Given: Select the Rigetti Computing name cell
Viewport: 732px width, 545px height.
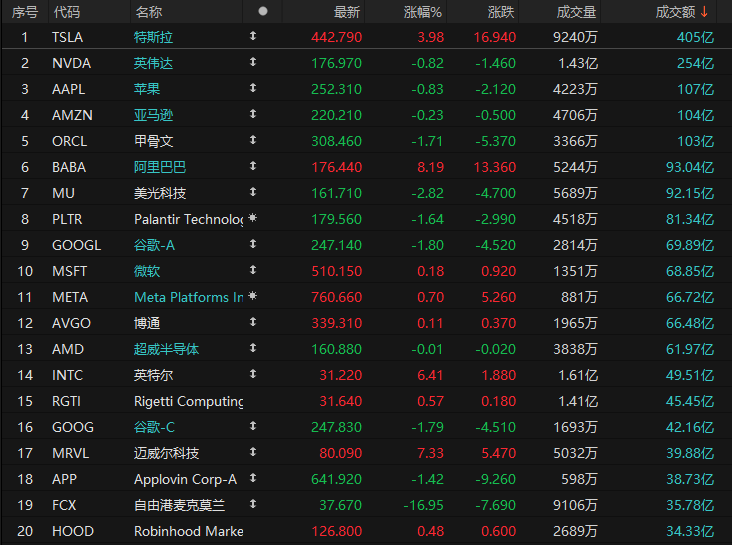Looking at the screenshot, I should pos(189,401).
